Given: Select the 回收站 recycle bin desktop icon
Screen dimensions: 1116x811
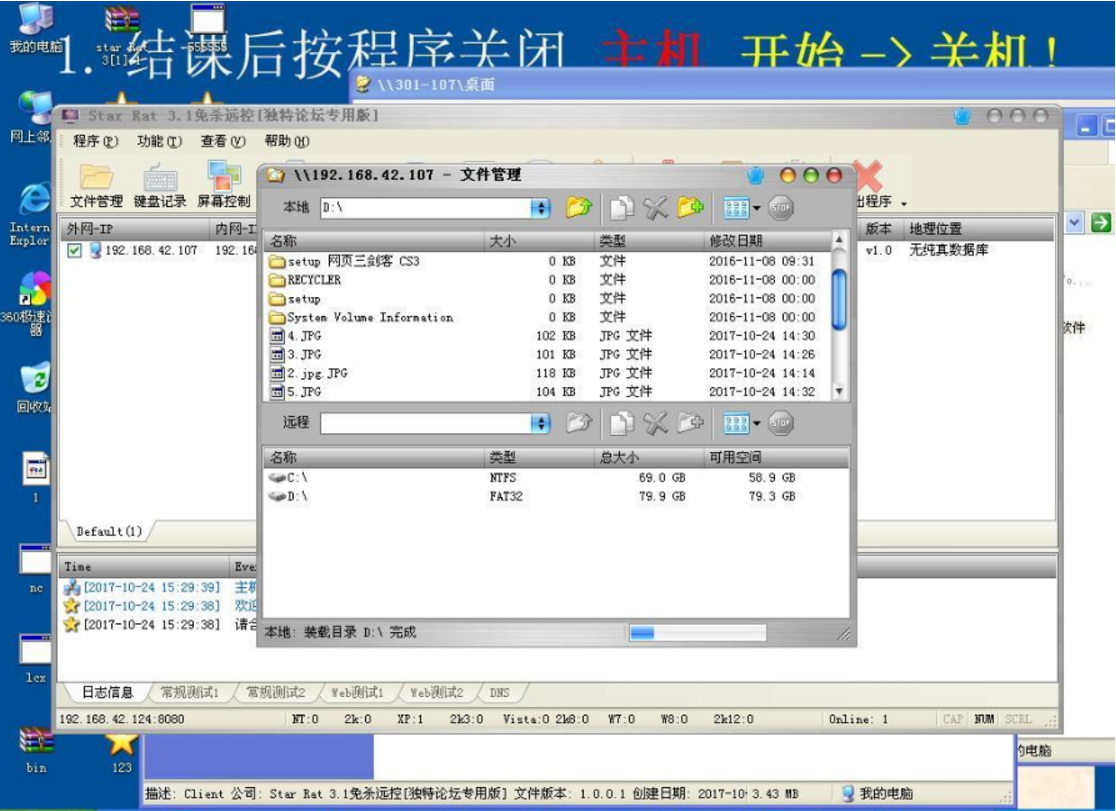Looking at the screenshot, I should [x=33, y=388].
